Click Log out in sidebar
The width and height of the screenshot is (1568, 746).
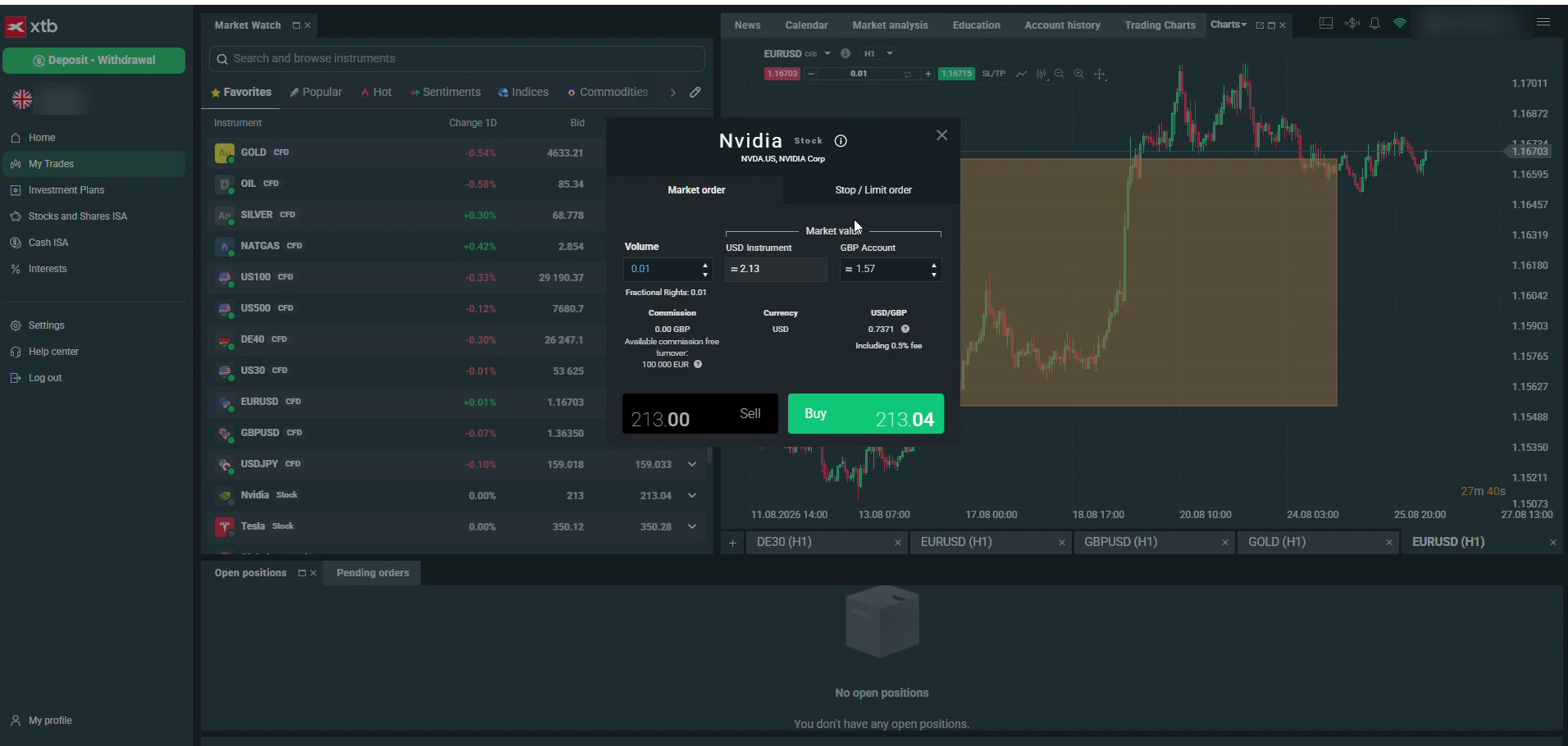[x=45, y=378]
